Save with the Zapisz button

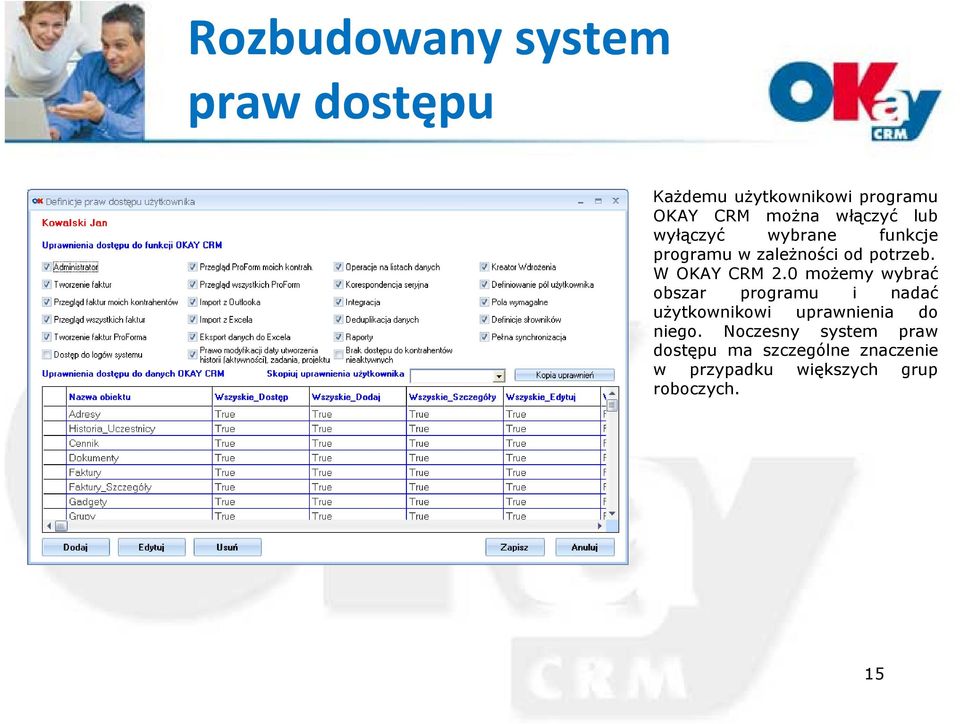coord(514,547)
